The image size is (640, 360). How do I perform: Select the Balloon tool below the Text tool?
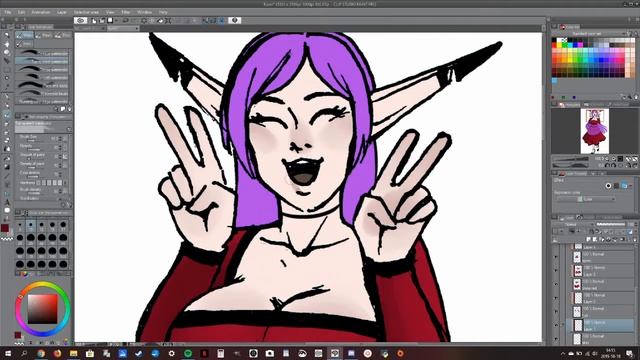[7, 210]
